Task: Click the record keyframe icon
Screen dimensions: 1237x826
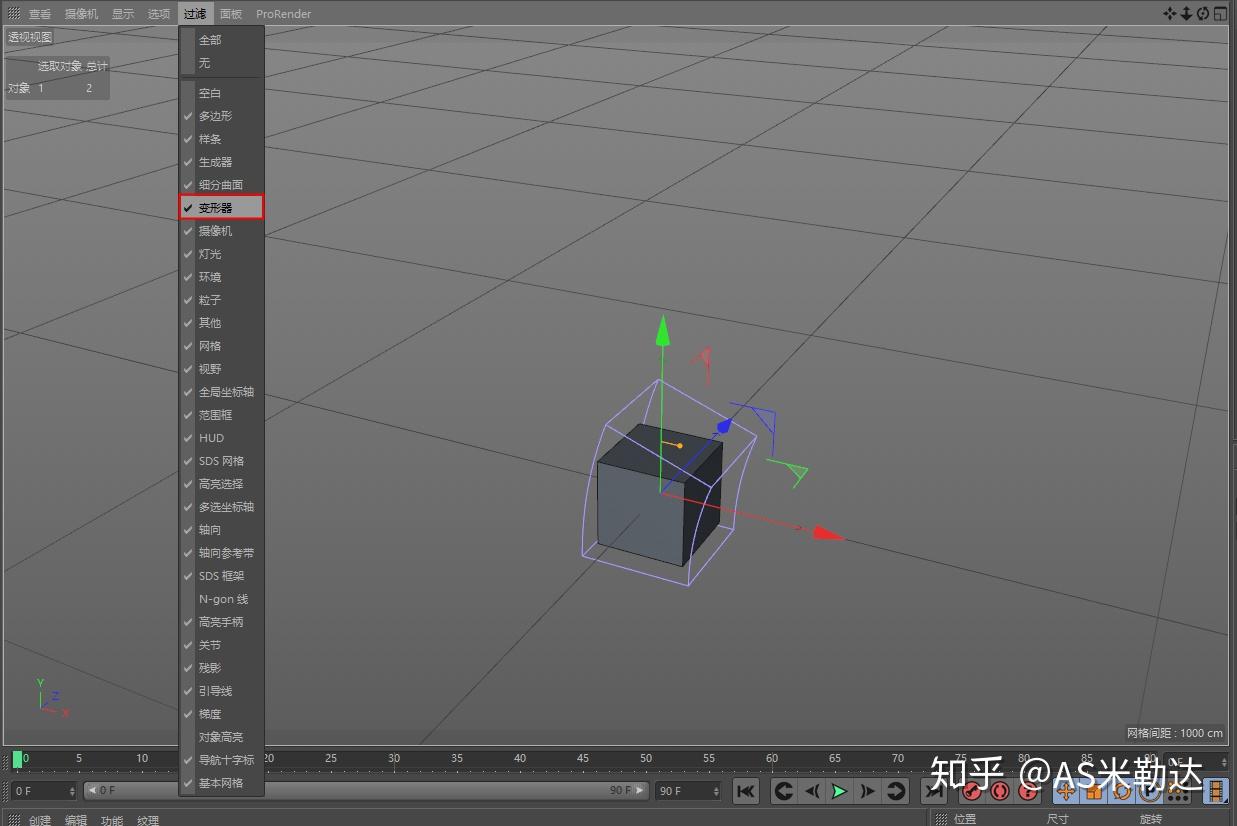Action: (971, 791)
